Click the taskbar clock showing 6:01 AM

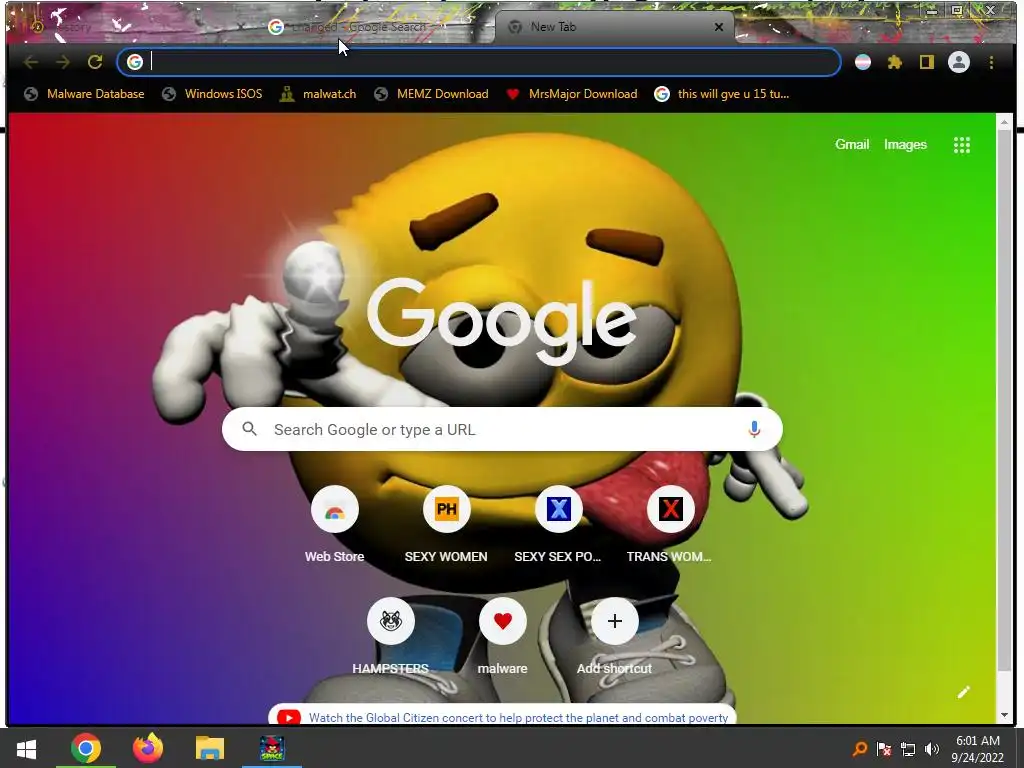click(978, 749)
